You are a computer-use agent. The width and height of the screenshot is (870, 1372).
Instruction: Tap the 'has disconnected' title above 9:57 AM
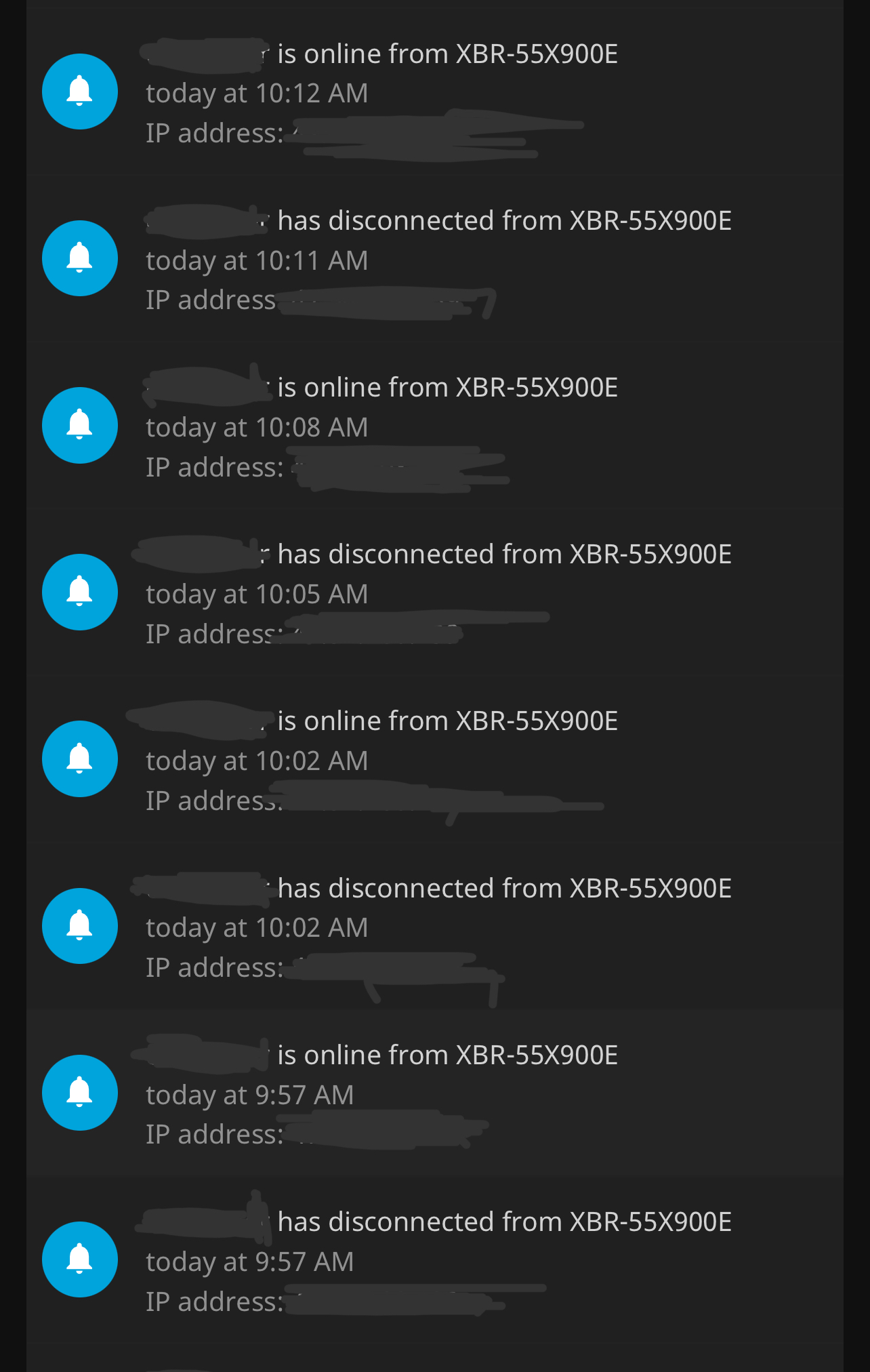504,1222
